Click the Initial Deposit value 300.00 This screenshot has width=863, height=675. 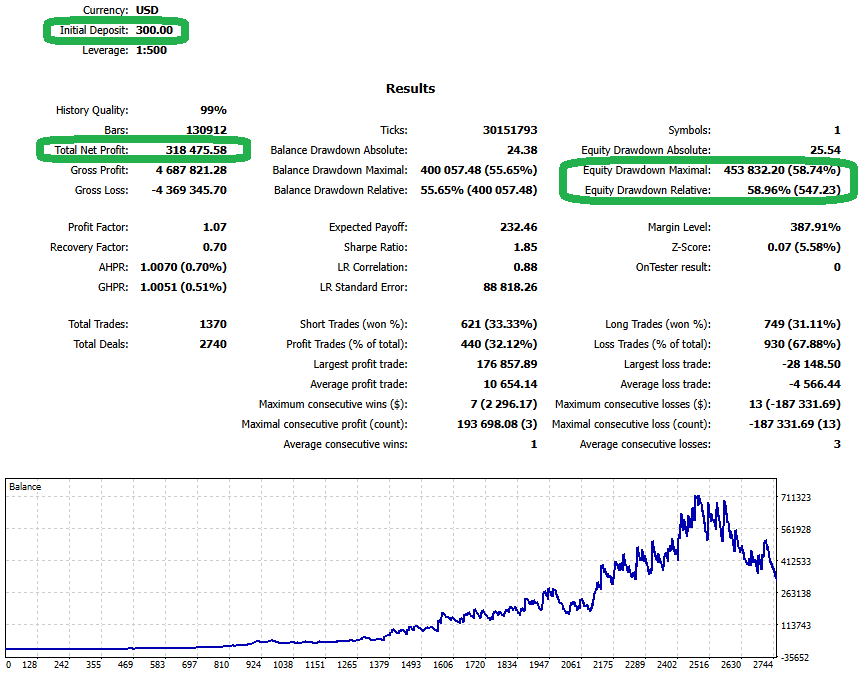pyautogui.click(x=154, y=30)
